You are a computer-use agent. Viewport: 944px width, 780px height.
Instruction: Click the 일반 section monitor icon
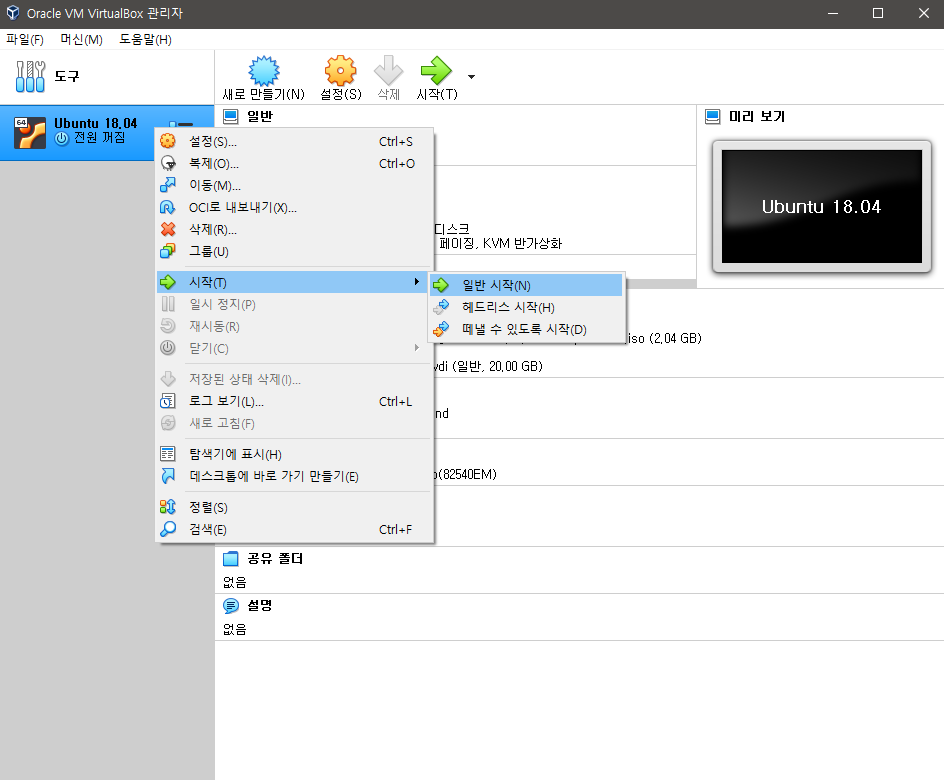click(231, 116)
